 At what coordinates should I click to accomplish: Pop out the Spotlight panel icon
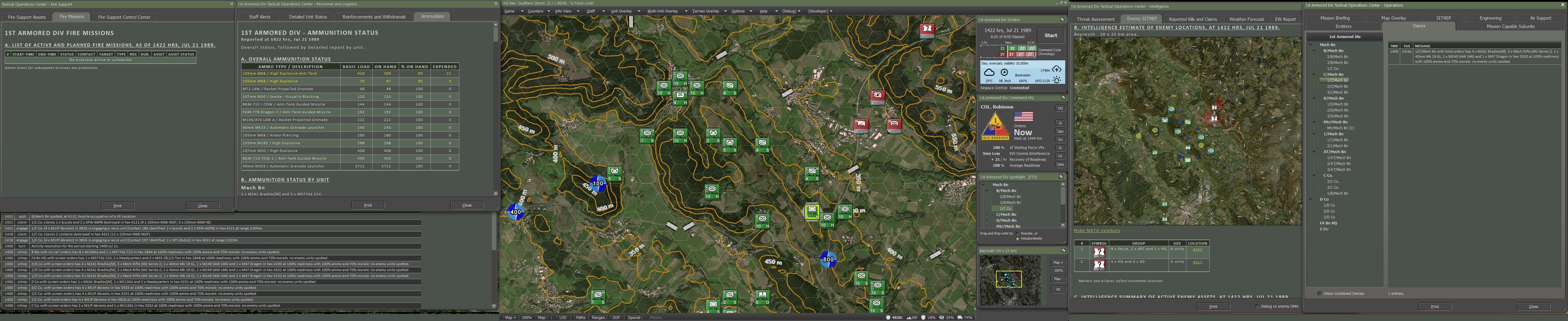pos(1062,177)
